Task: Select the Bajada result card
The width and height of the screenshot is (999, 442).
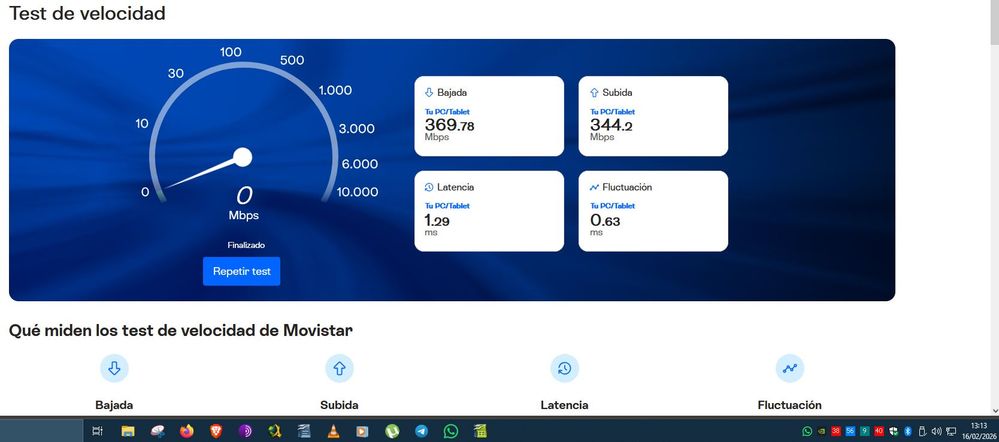Action: [489, 116]
